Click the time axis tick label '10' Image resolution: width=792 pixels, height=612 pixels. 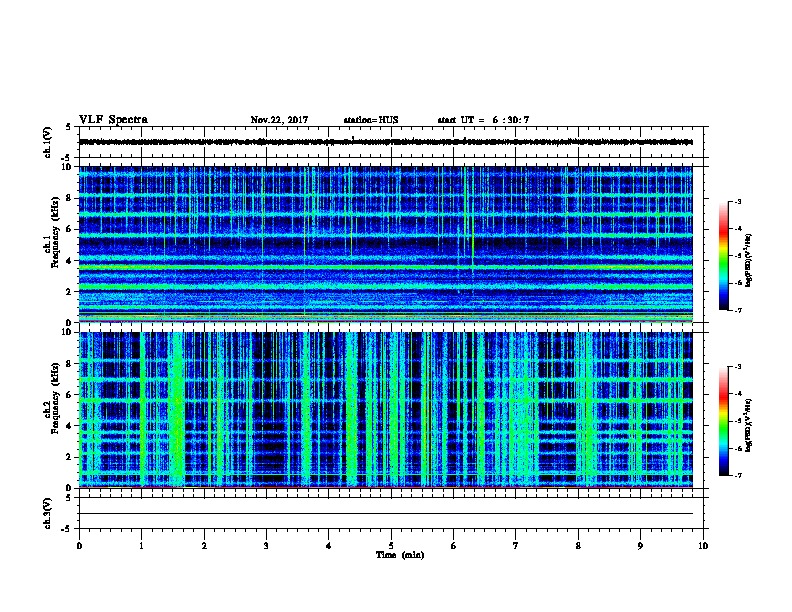click(703, 545)
